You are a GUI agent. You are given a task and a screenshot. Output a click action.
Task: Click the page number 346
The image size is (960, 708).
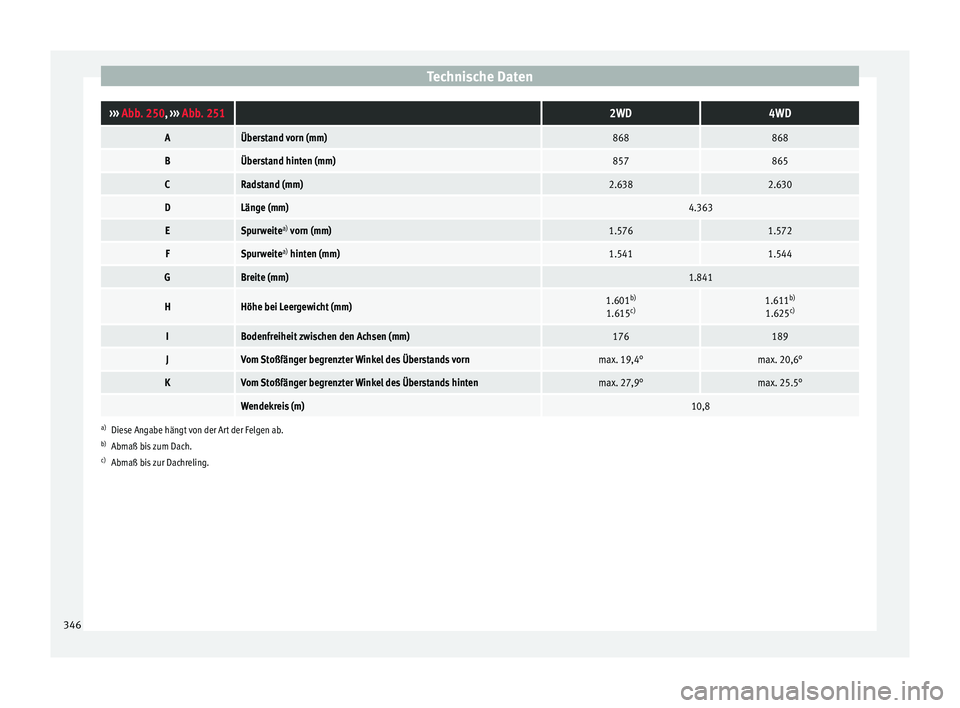(x=72, y=625)
